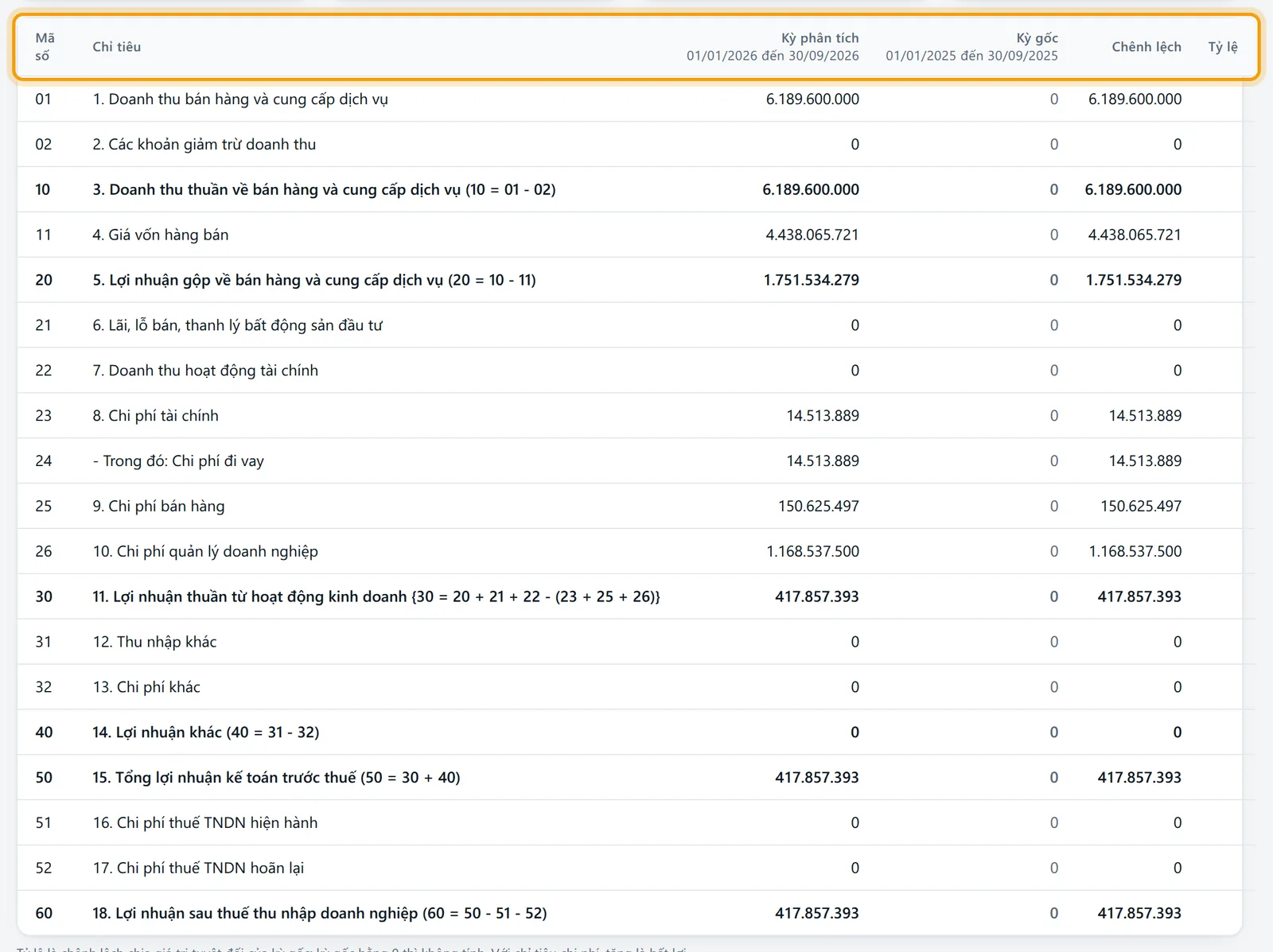1273x952 pixels.
Task: Click Kỳ gốc value 0 for Doanh thu thuần
Action: click(1054, 189)
